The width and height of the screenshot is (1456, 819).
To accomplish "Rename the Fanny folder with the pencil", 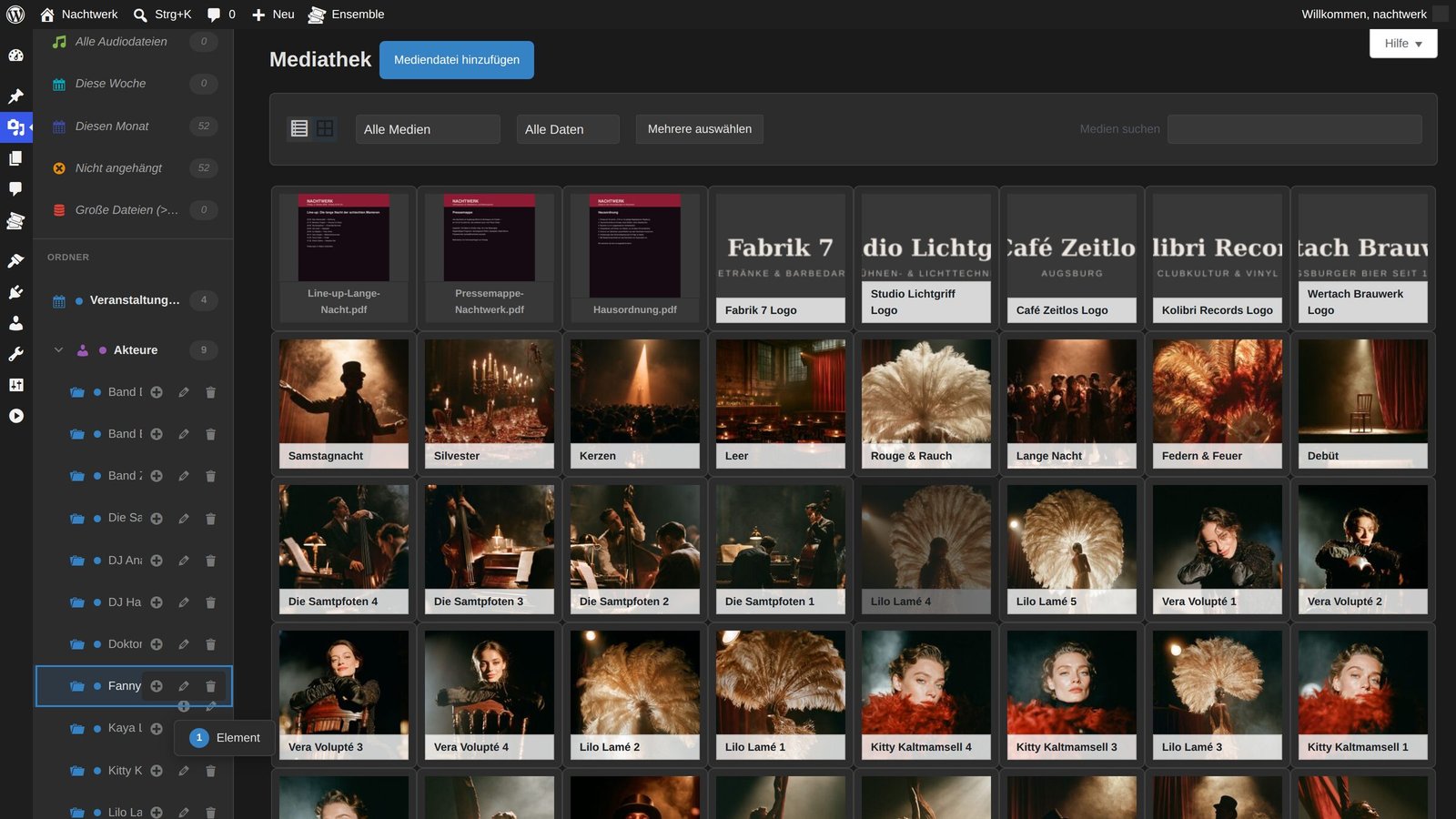I will pos(184,686).
